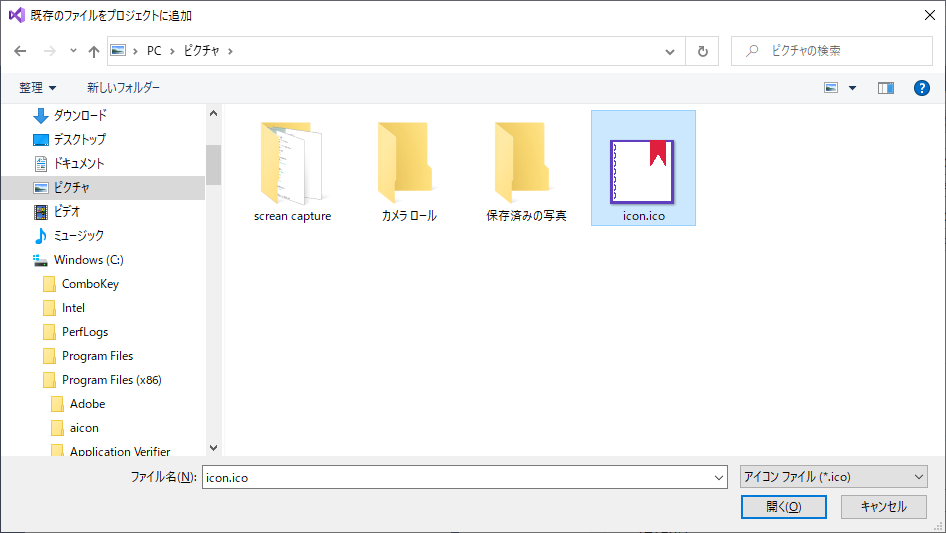The width and height of the screenshot is (946, 533).
Task: Select the screan capture folder
Action: (x=293, y=171)
